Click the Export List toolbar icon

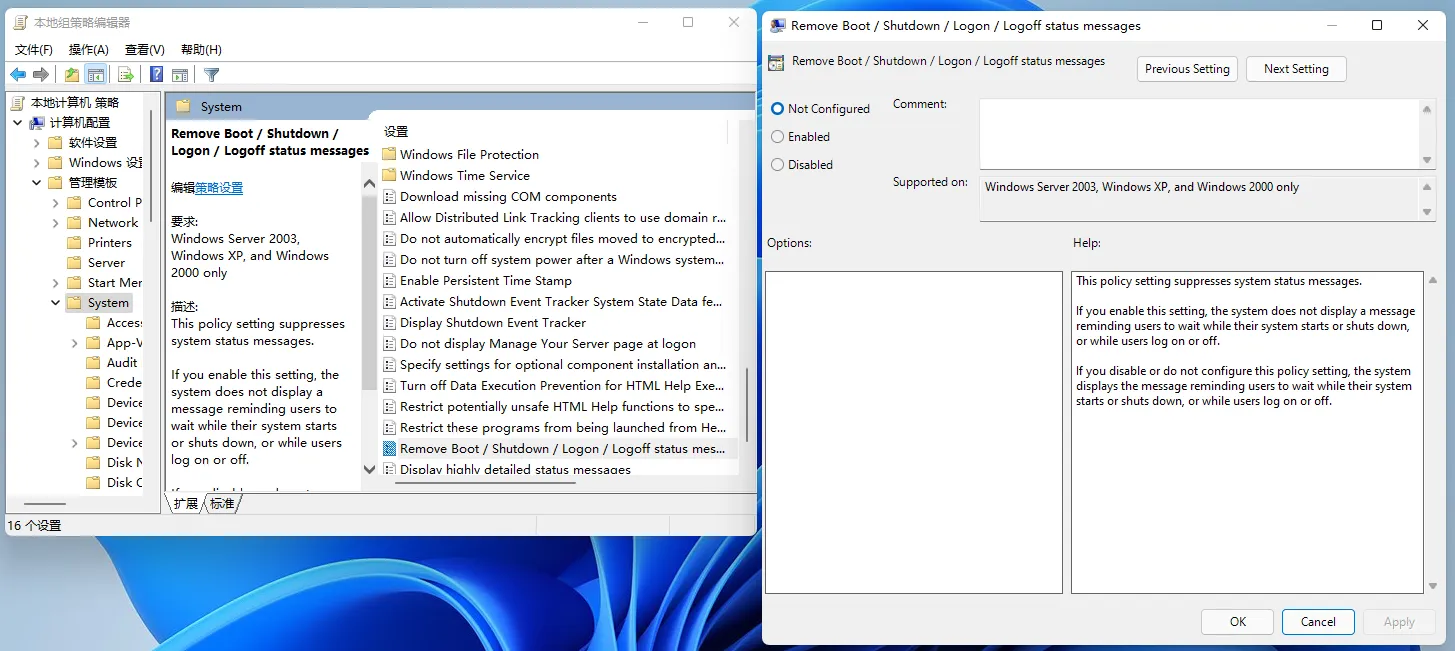coord(126,75)
